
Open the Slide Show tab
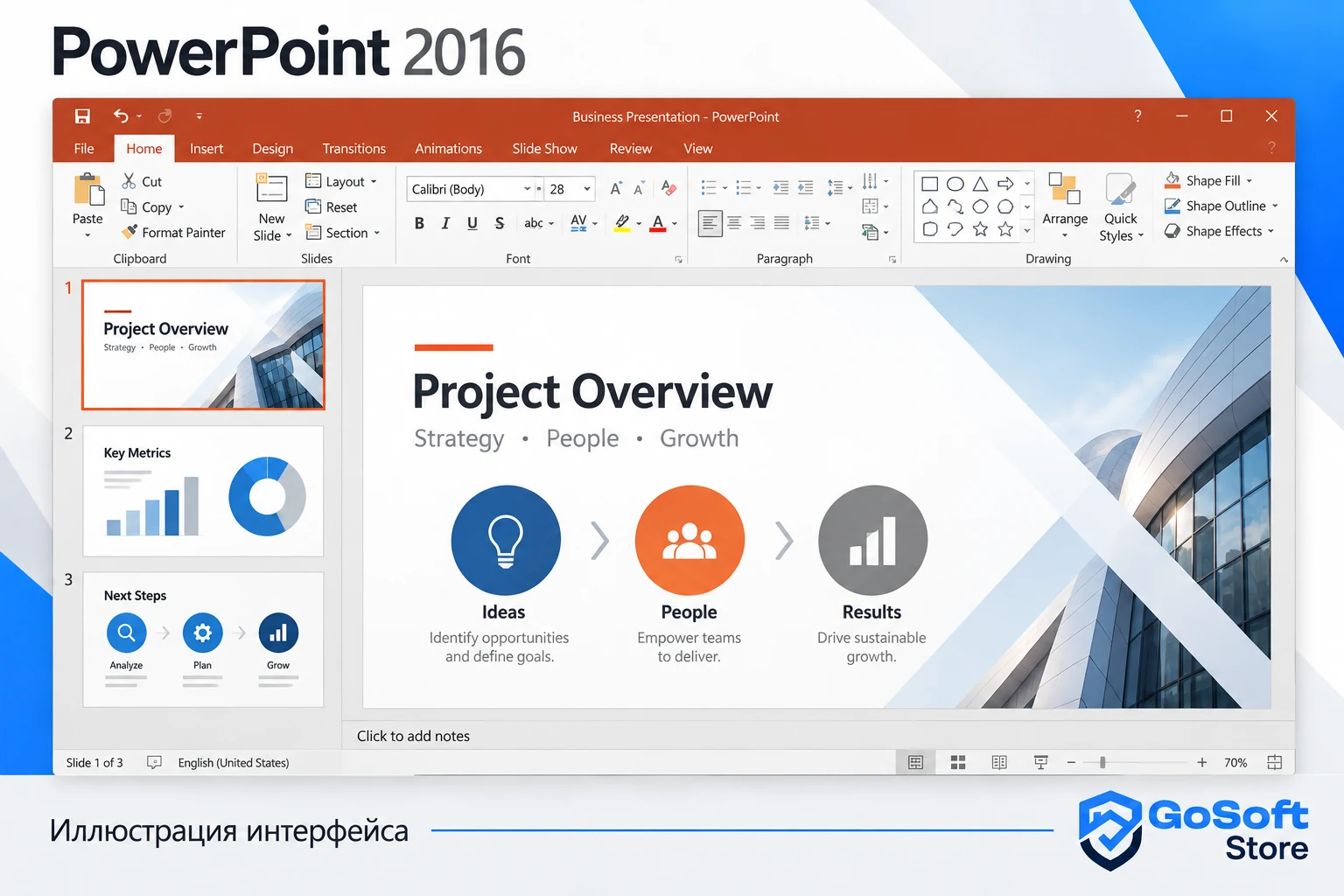point(544,149)
